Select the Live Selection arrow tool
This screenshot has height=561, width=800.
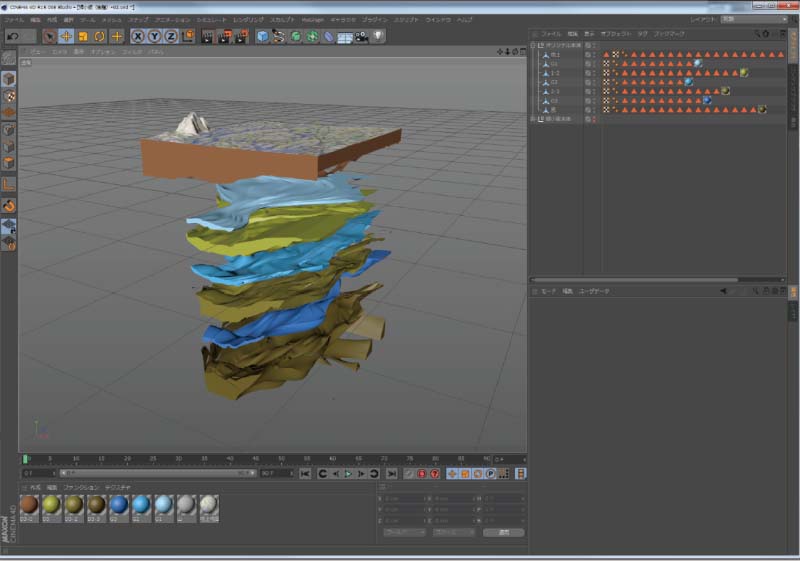49,36
